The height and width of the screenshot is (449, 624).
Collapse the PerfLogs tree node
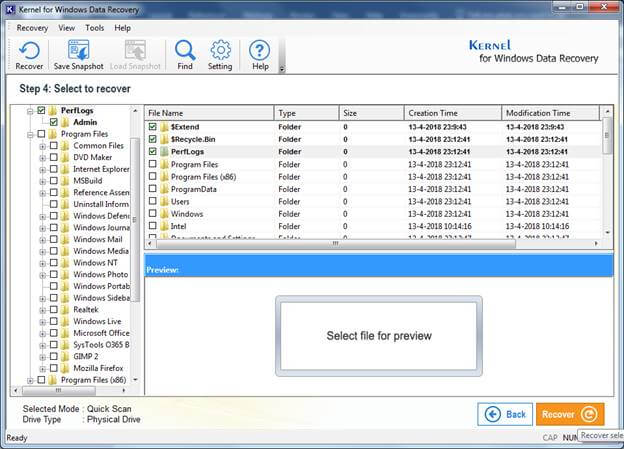click(30, 111)
